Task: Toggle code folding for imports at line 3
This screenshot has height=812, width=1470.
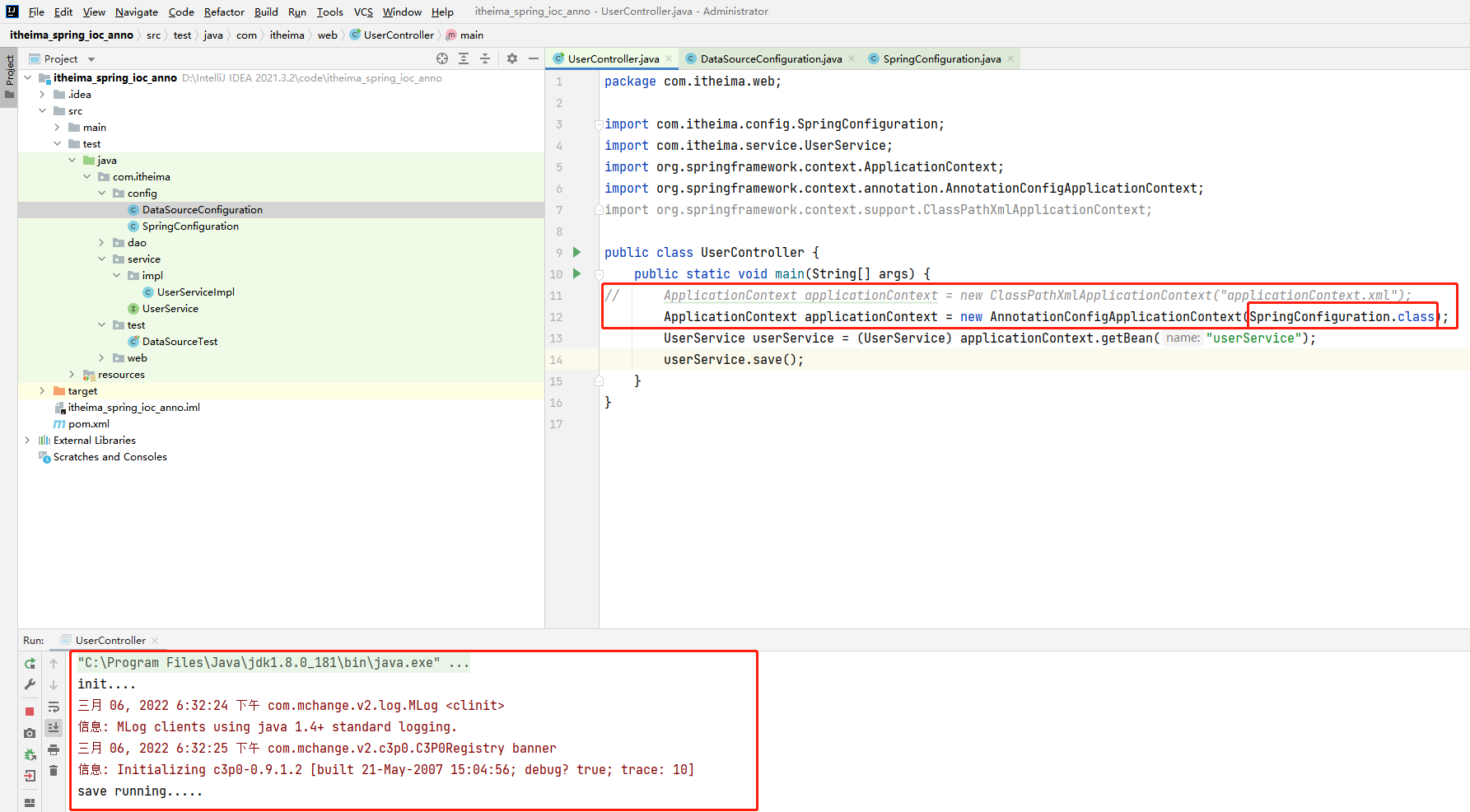Action: pyautogui.click(x=599, y=124)
